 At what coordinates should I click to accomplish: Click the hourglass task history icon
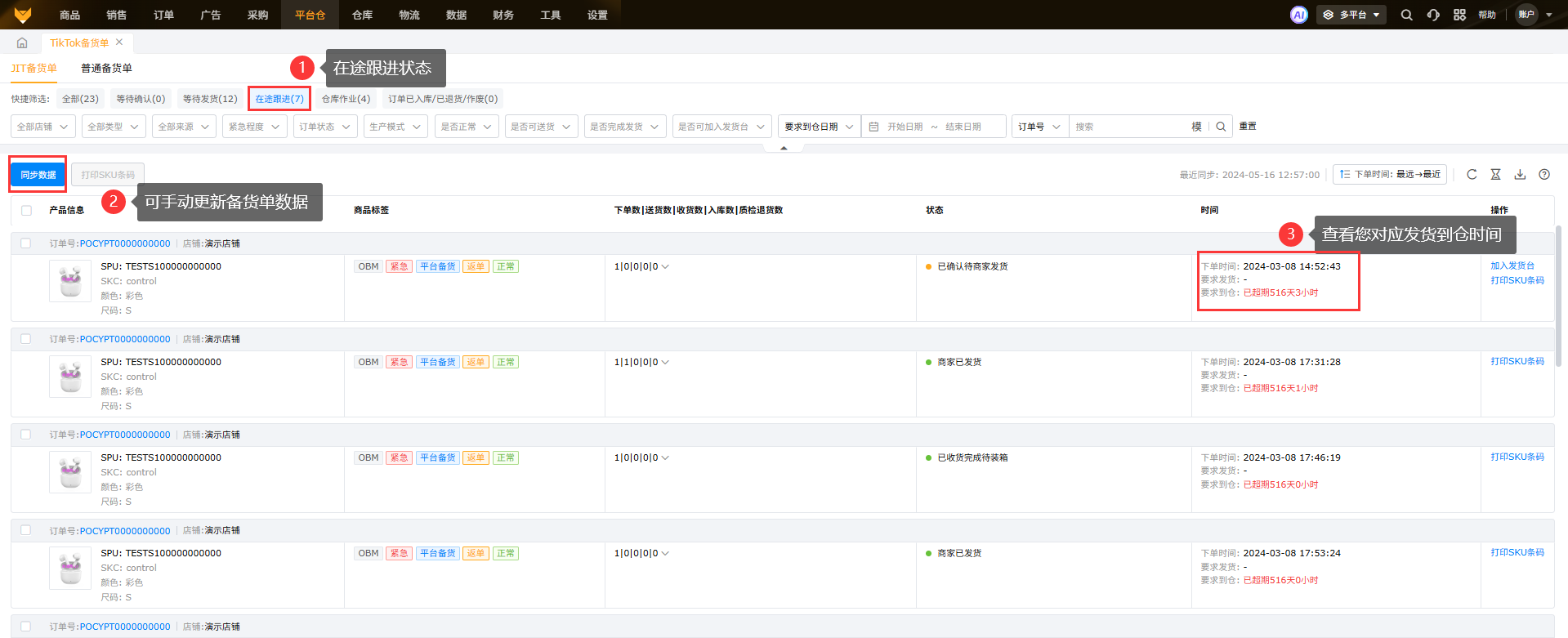1495,174
